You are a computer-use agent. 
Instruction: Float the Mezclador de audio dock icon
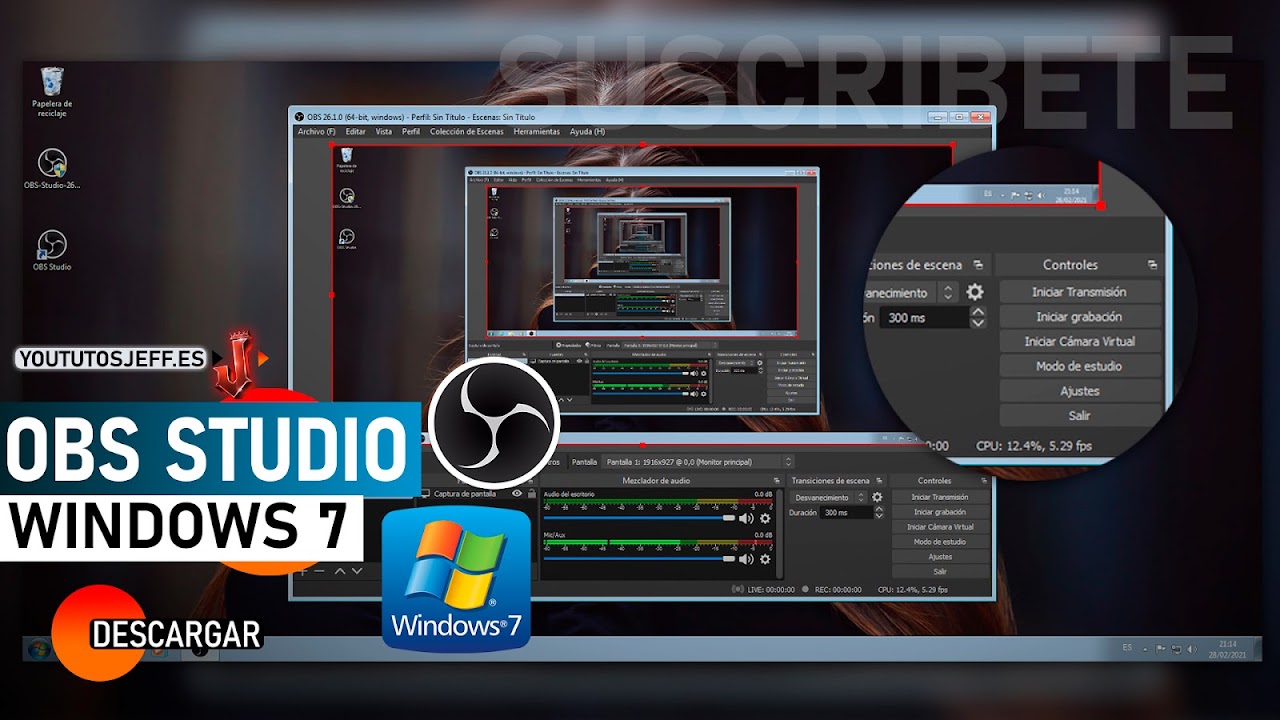pos(777,481)
